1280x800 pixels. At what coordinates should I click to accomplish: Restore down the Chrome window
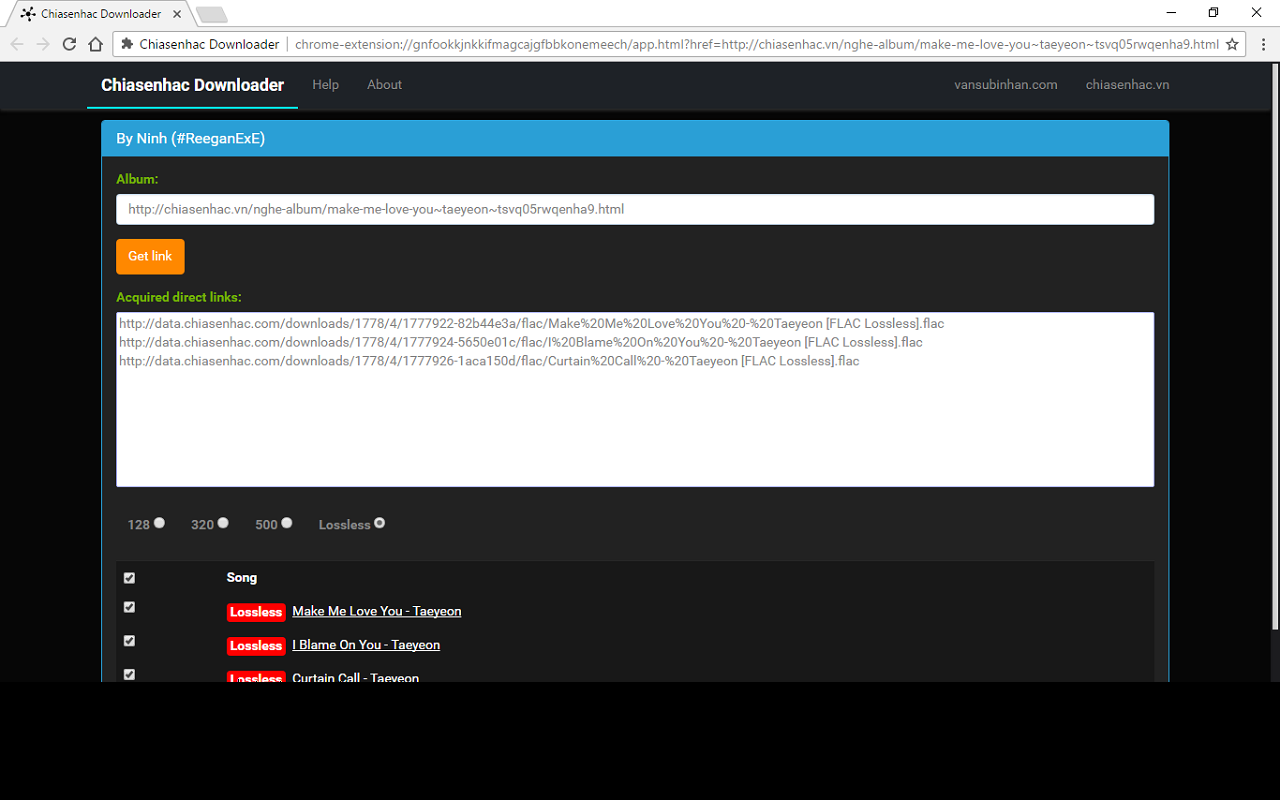point(1213,12)
